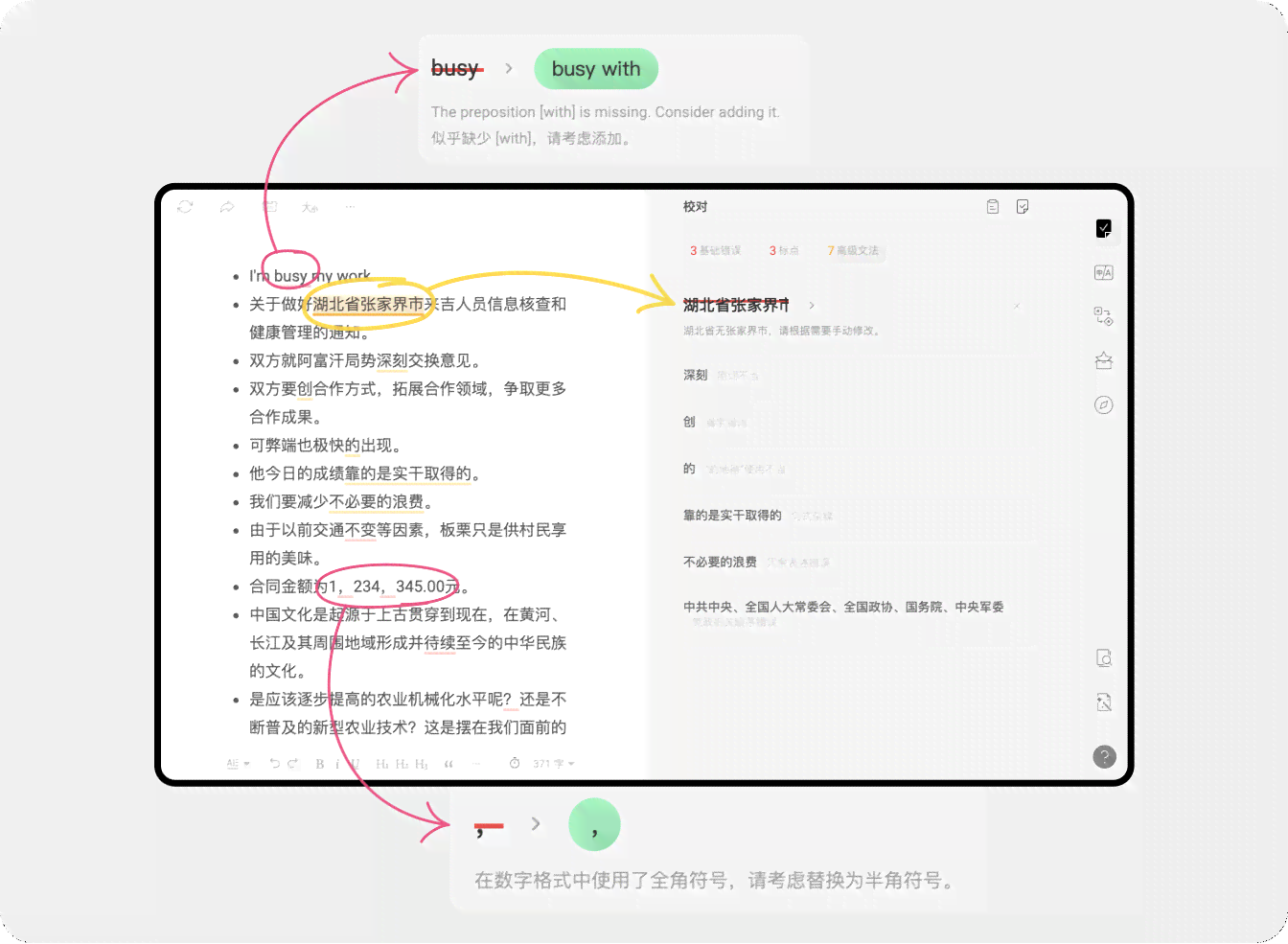Click the redo arrow in bottom toolbar

pyautogui.click(x=293, y=764)
